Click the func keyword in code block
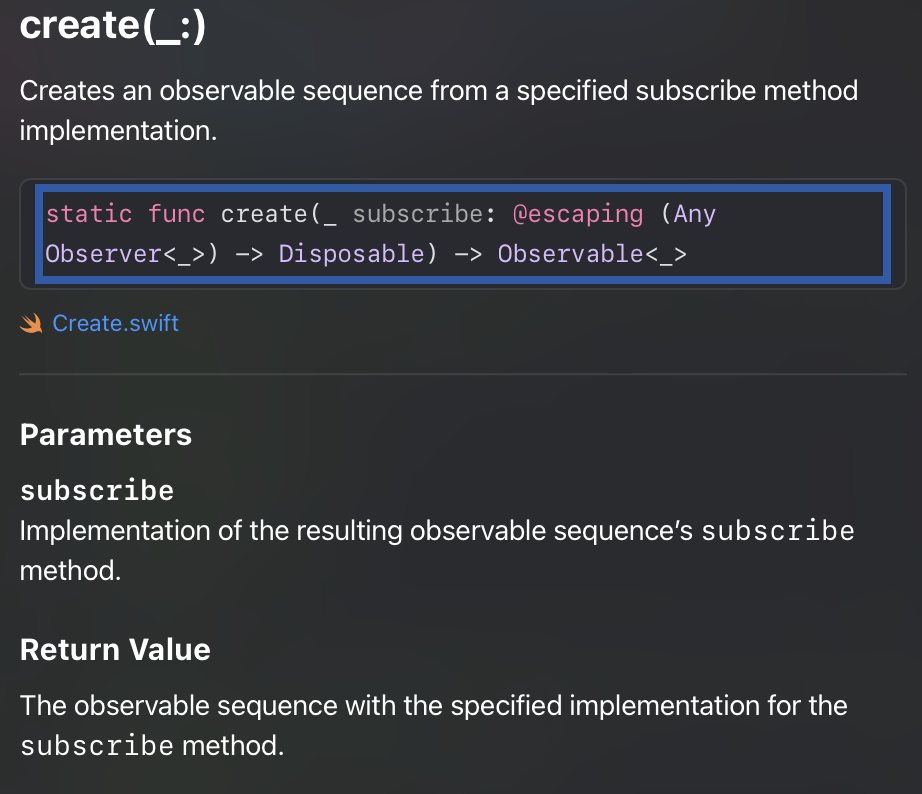This screenshot has height=794, width=922. click(x=176, y=214)
